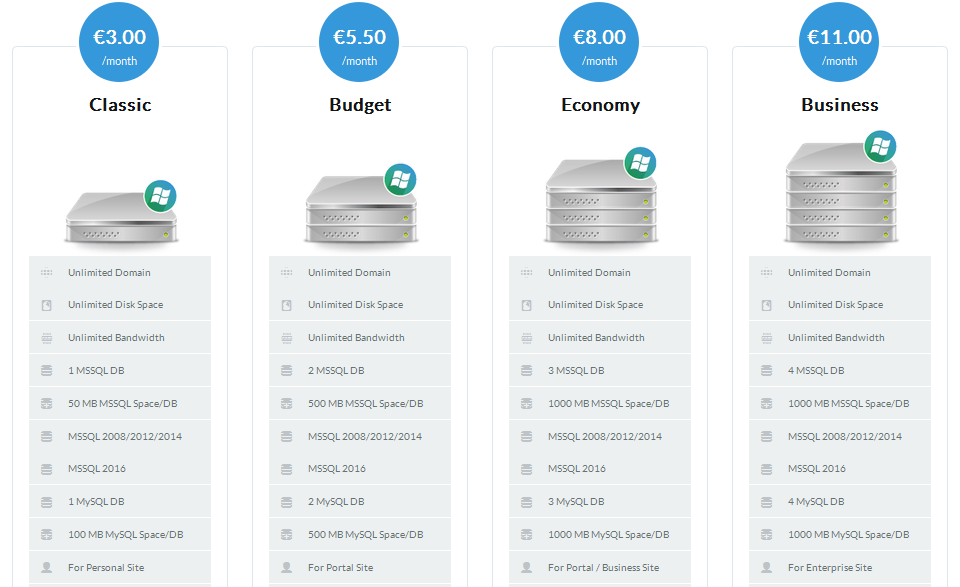The image size is (960, 587).
Task: Click Economy plan's 1000 MB MySQL Space/DB text
Action: click(x=609, y=534)
